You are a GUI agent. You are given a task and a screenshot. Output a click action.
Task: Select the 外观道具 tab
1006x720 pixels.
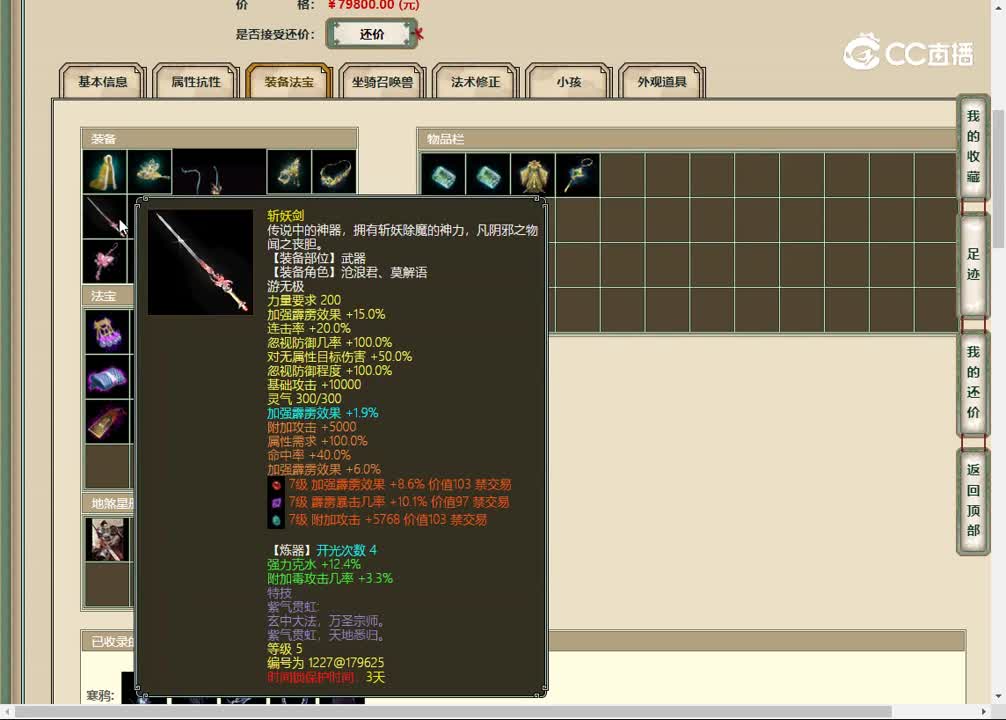[661, 81]
